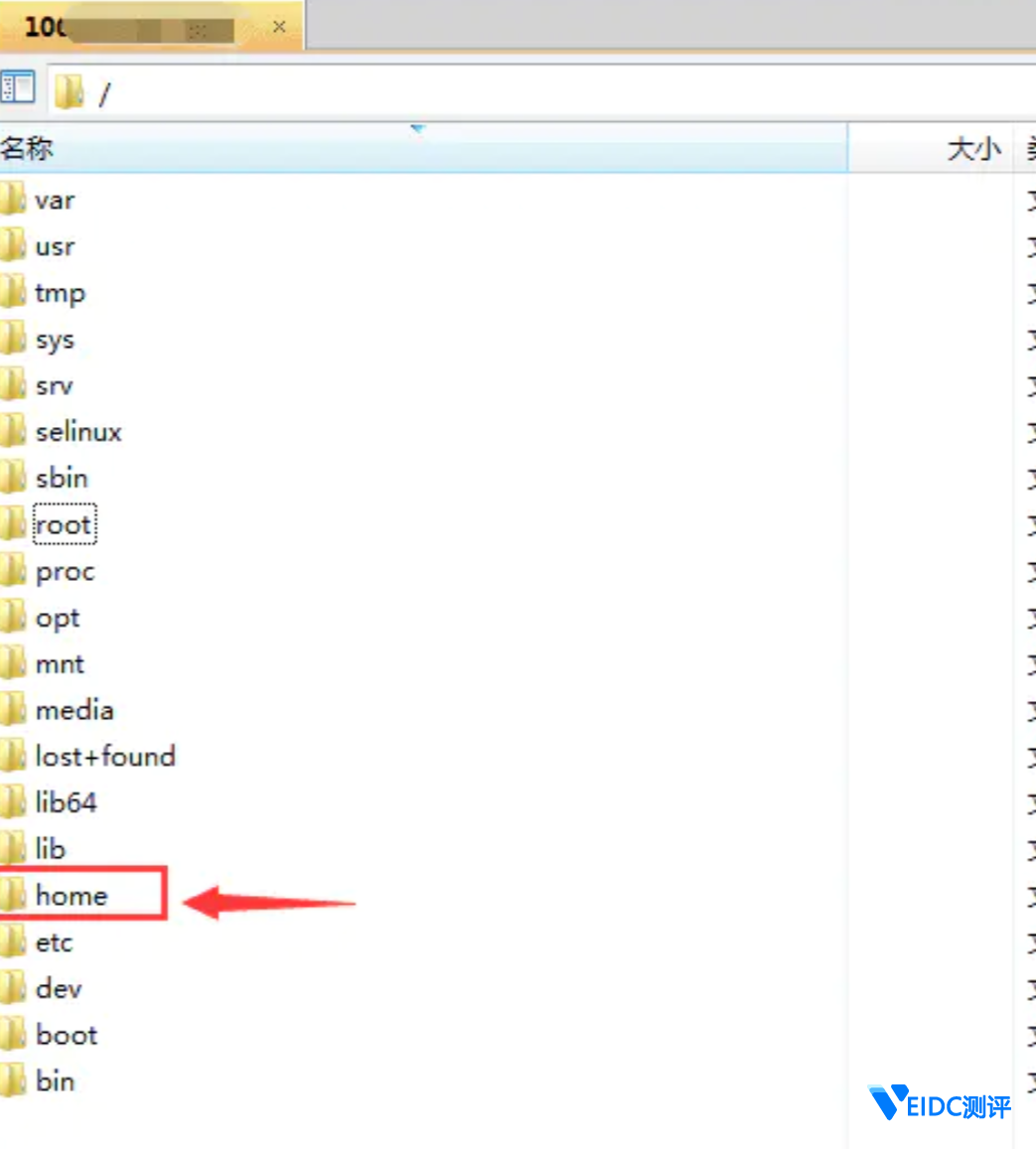Image resolution: width=1036 pixels, height=1149 pixels.
Task: Select the var folder icon
Action: click(x=13, y=200)
